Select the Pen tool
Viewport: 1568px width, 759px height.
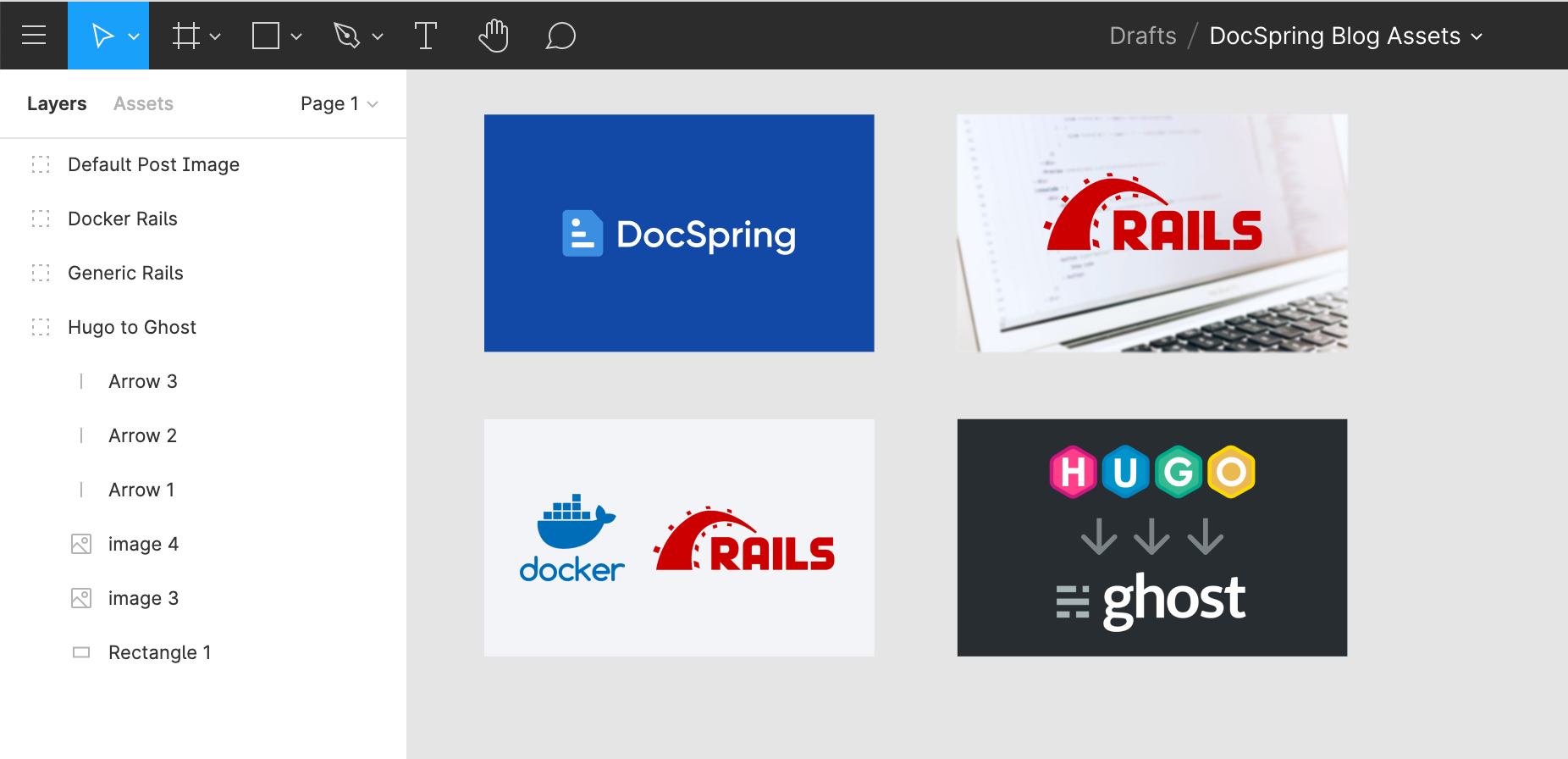click(x=347, y=36)
